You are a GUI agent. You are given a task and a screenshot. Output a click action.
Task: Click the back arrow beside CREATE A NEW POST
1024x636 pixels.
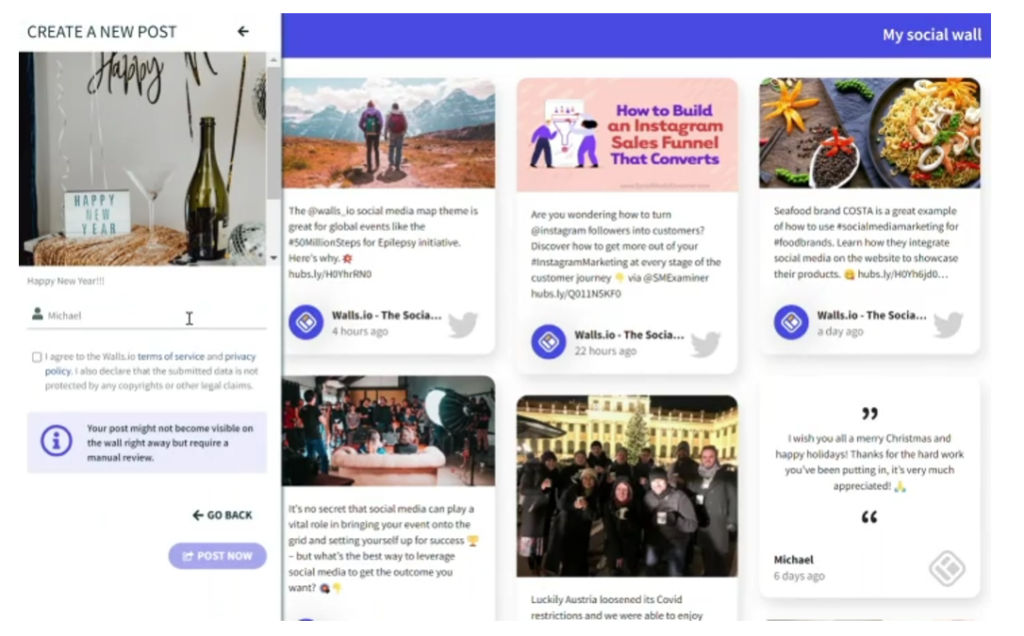[241, 32]
